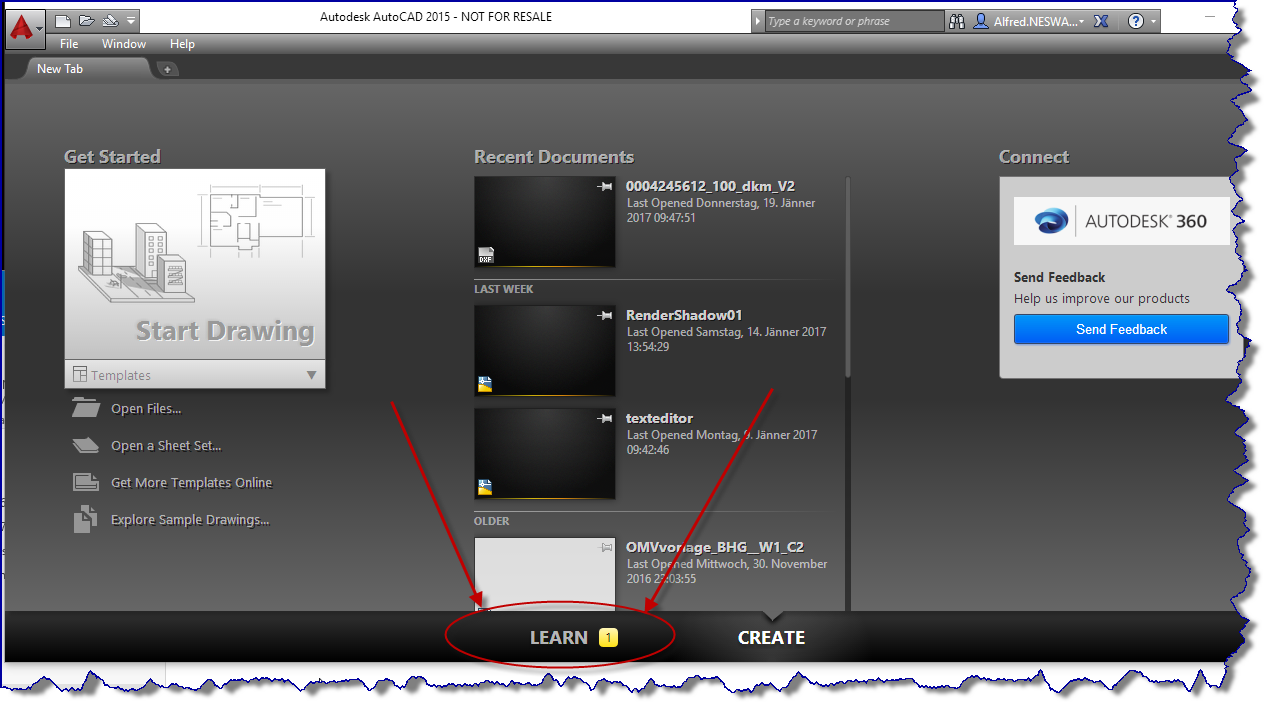This screenshot has width=1264, height=702.
Task: Open thumbnail of texteditor document
Action: click(x=545, y=454)
